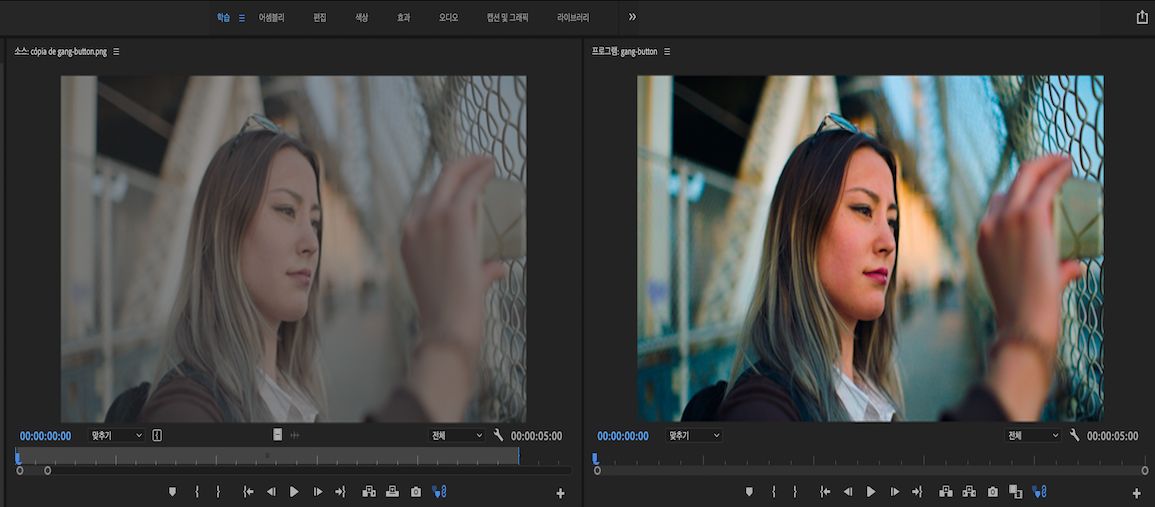Click Insert icon in Source monitor
This screenshot has width=1155, height=507.
[x=368, y=491]
